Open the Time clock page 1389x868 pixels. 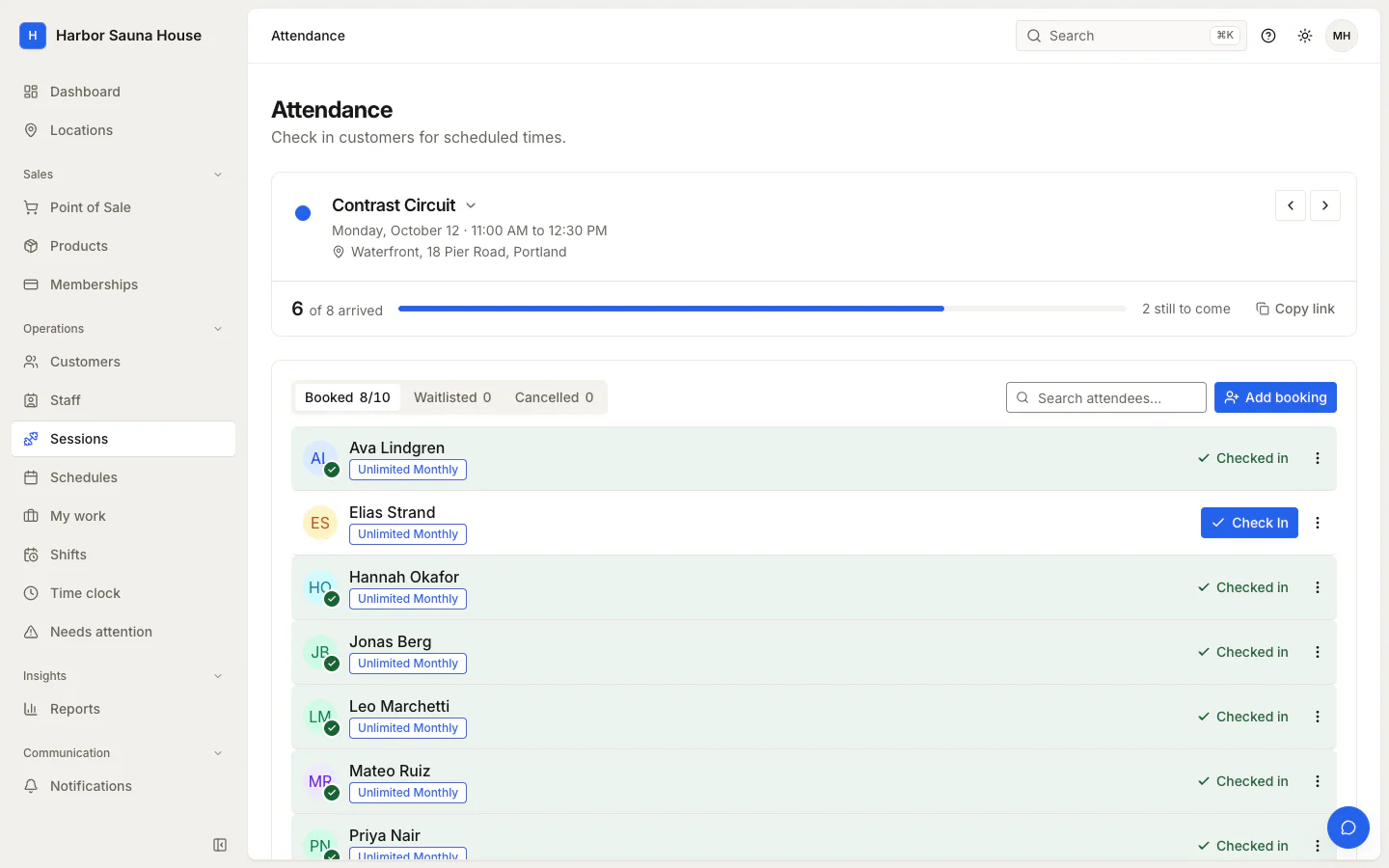point(123,593)
